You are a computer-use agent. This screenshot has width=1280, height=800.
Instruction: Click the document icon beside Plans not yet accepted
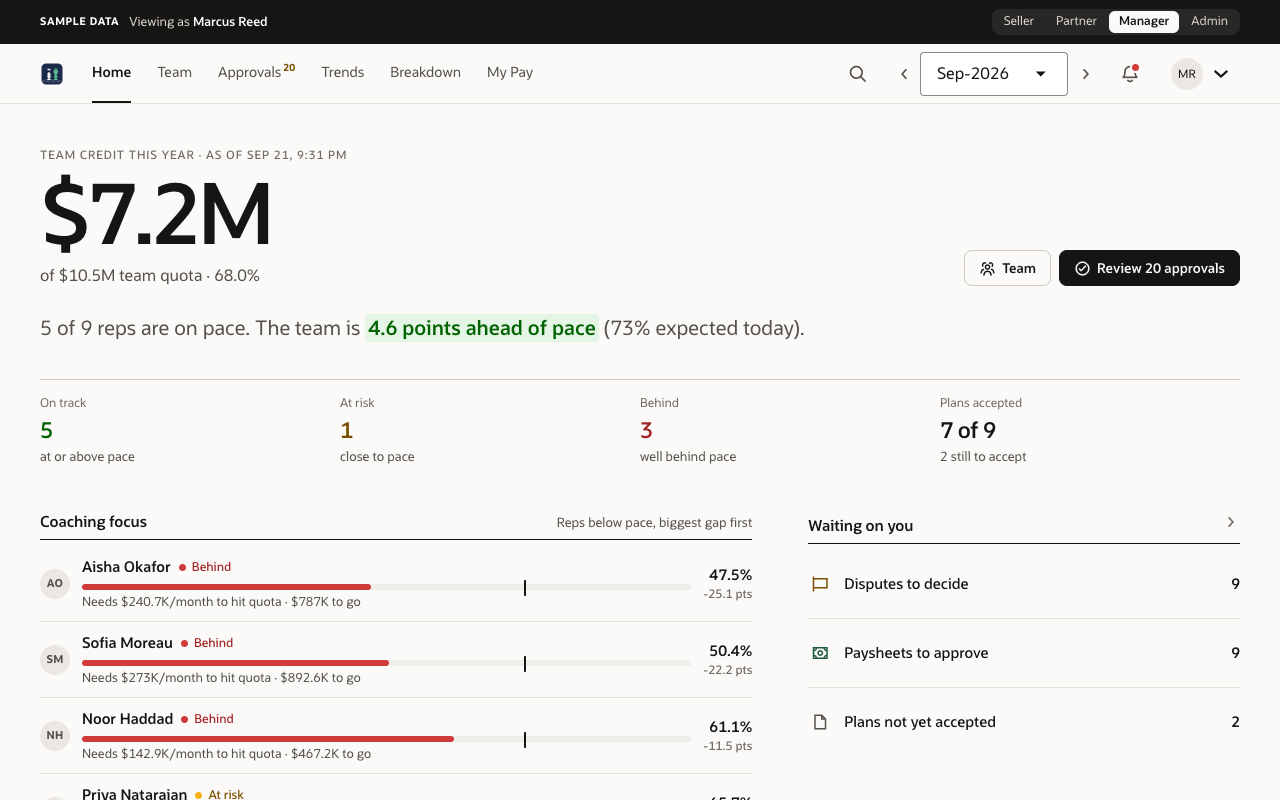coord(820,722)
